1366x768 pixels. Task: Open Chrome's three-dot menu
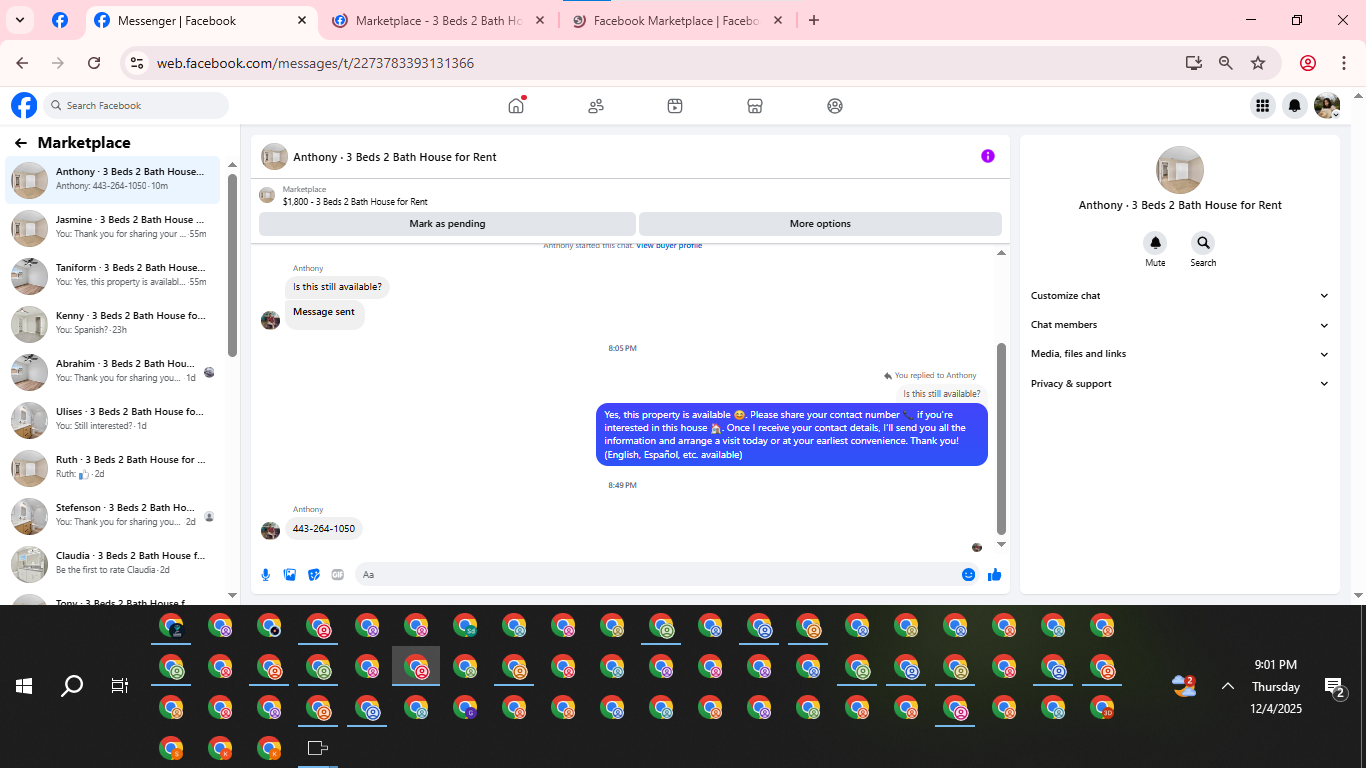(x=1344, y=63)
